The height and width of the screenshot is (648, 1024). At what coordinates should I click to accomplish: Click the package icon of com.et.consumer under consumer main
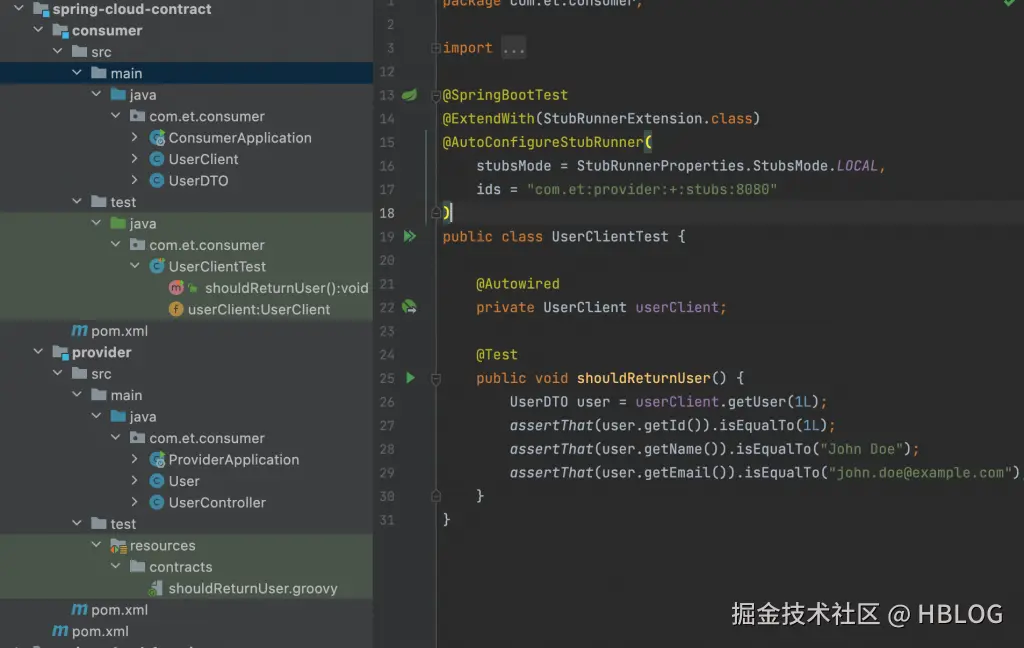[137, 116]
